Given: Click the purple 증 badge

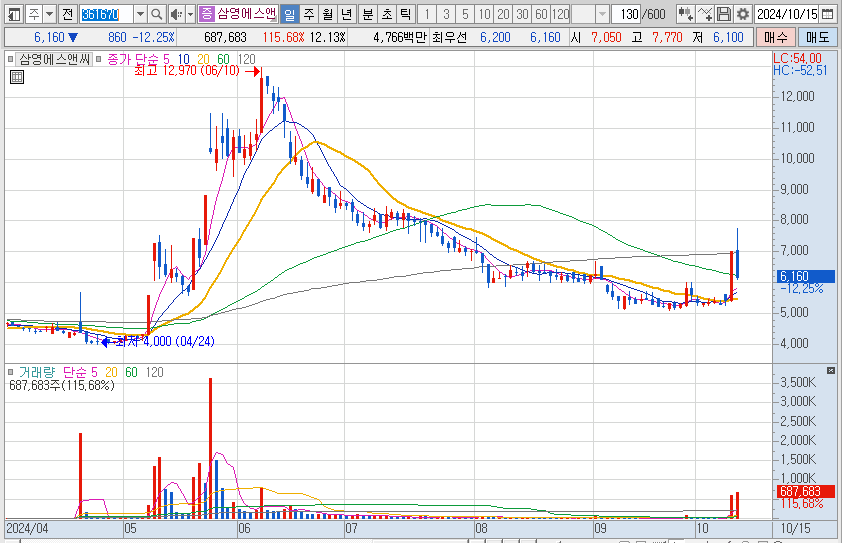Looking at the screenshot, I should pyautogui.click(x=206, y=14).
